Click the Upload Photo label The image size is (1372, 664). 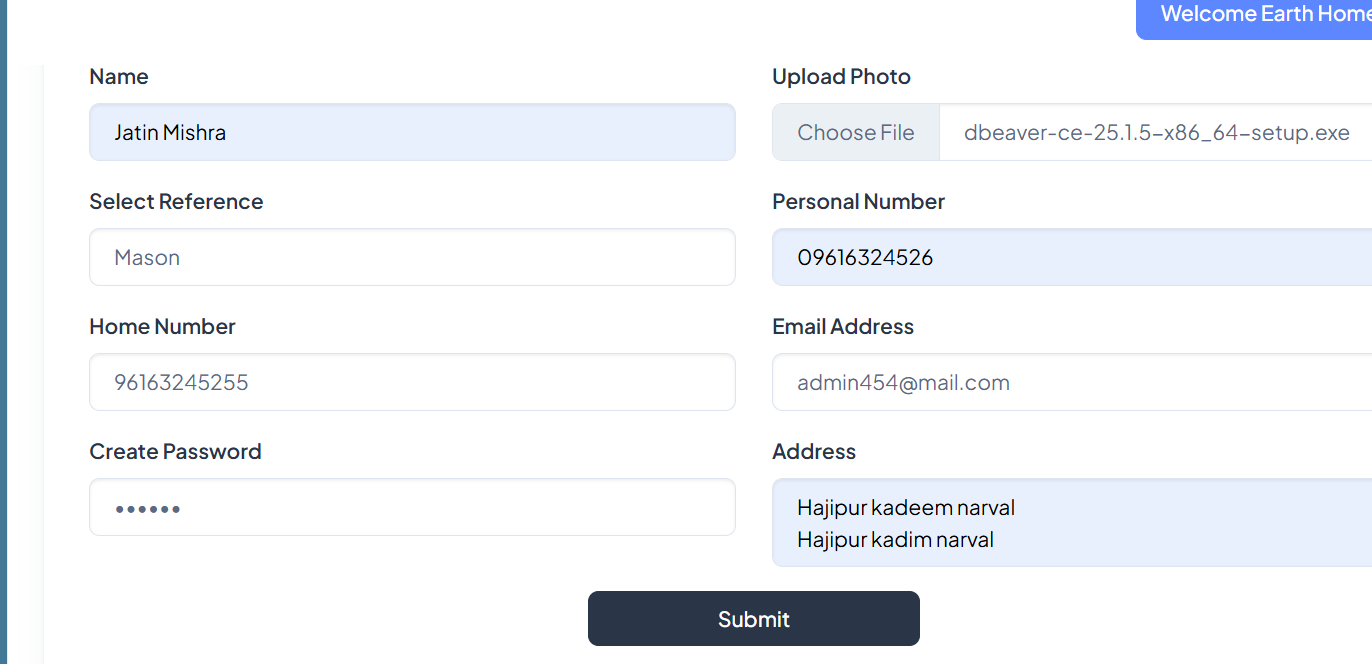pos(841,77)
